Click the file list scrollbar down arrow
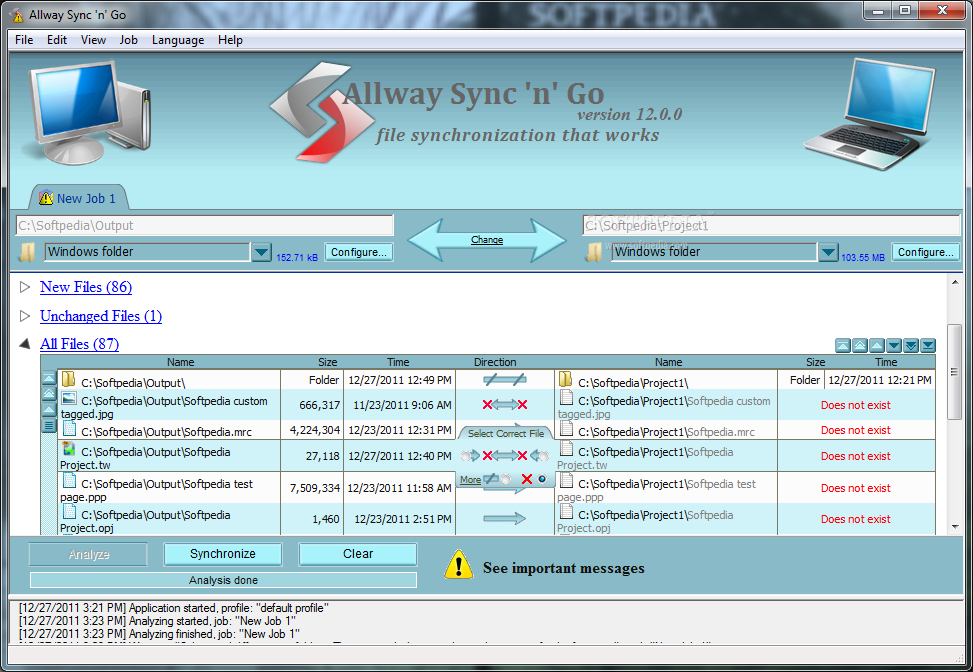 tap(954, 527)
